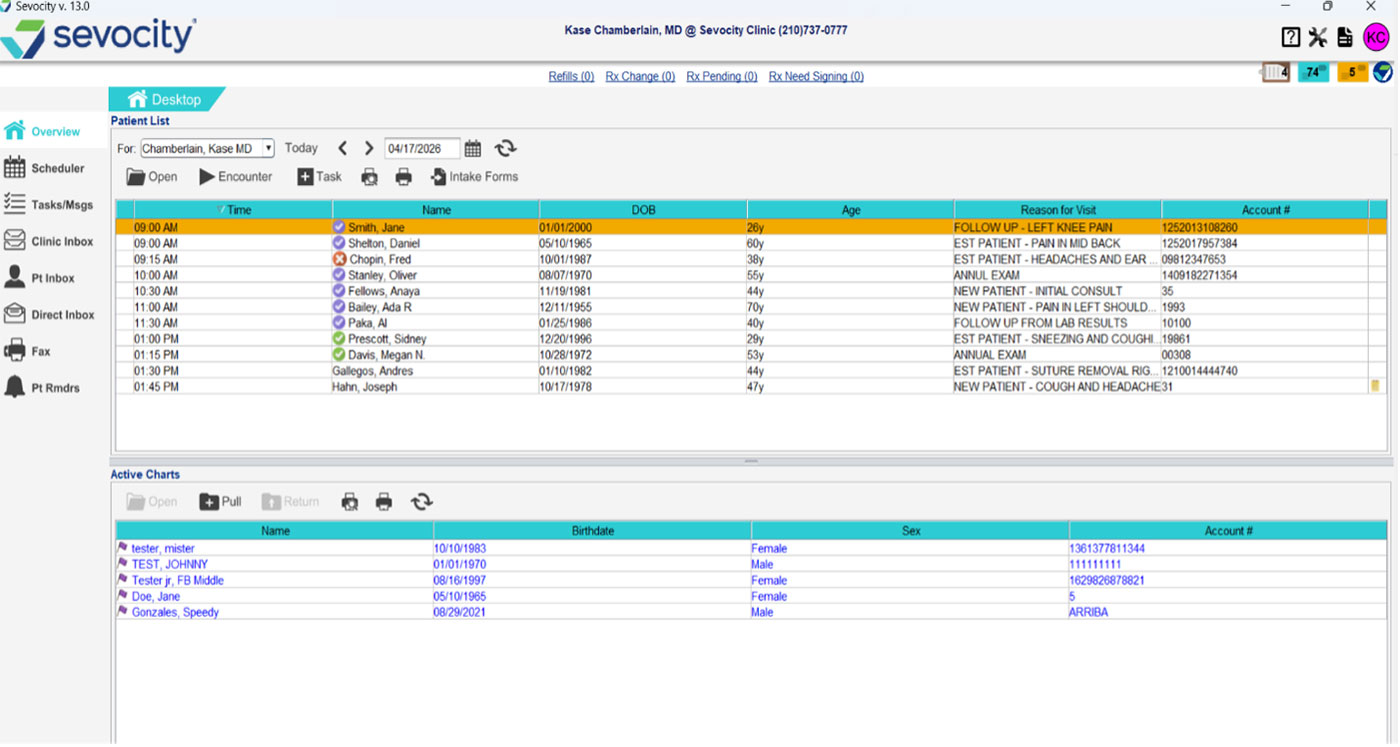
Task: Select Gallegos, Andres in patient list
Action: pos(372,371)
